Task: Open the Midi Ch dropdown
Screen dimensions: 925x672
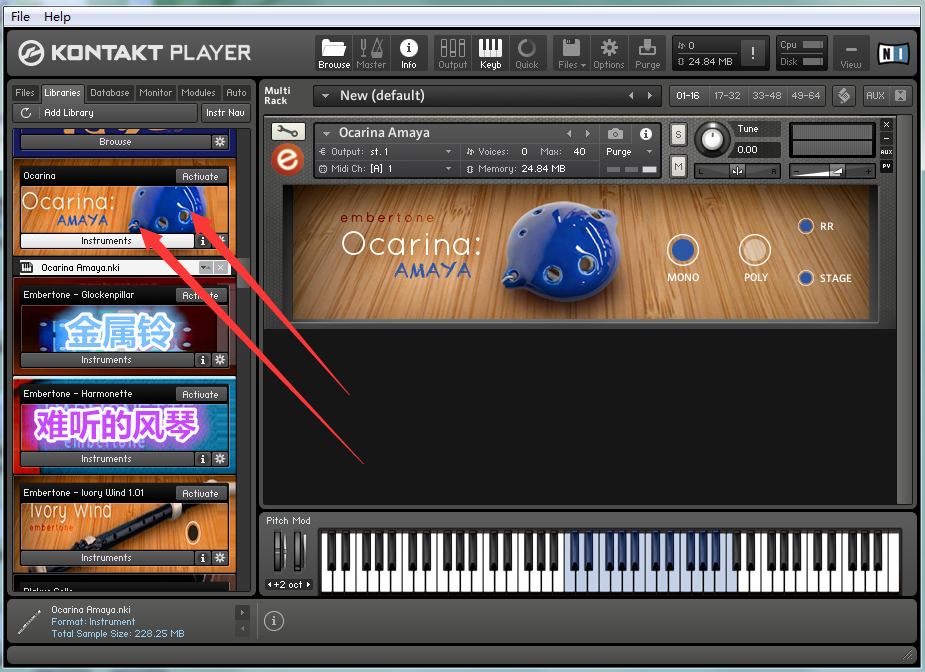Action: (x=448, y=169)
